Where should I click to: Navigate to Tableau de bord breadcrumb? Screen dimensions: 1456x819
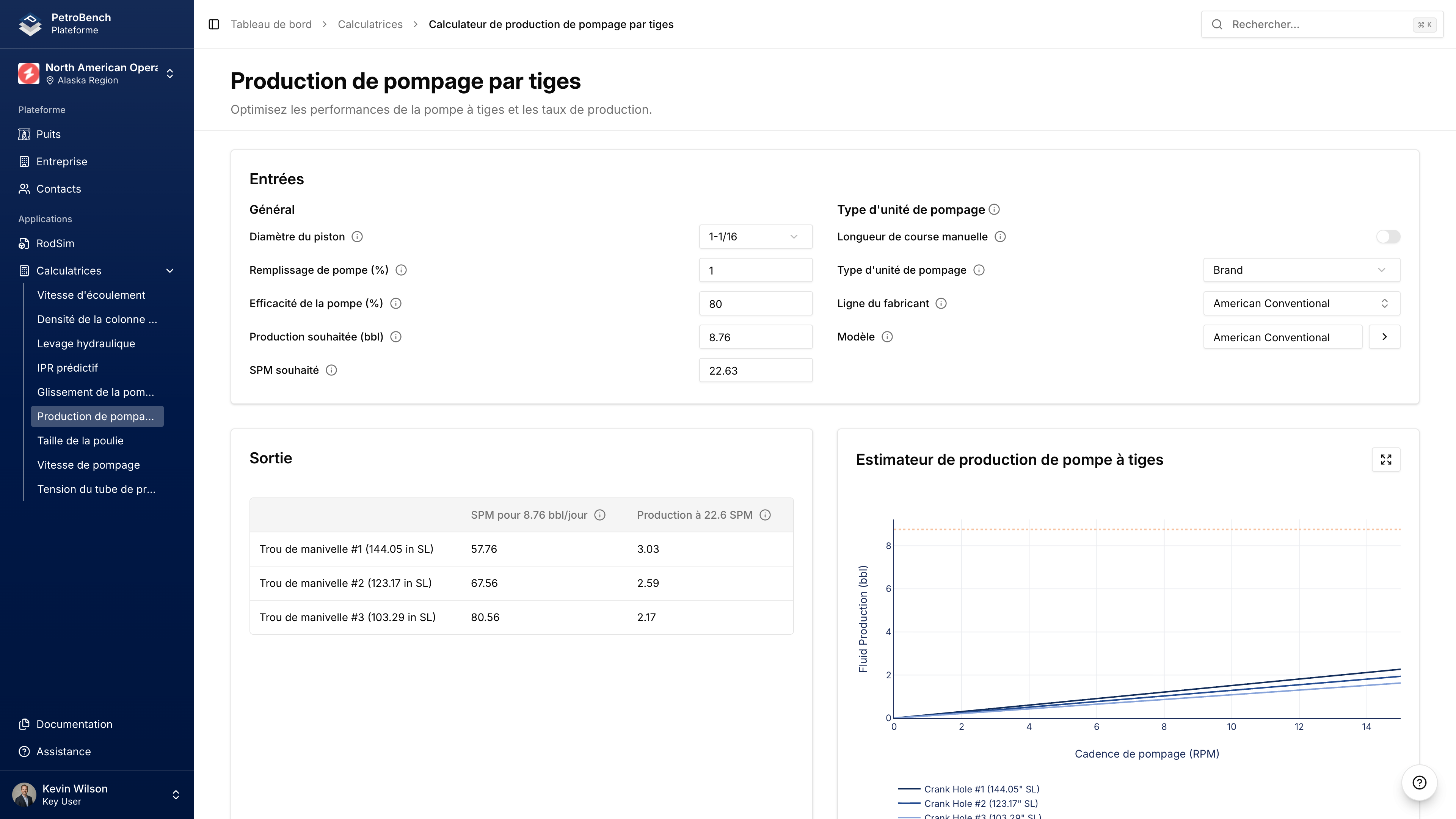coord(271,24)
